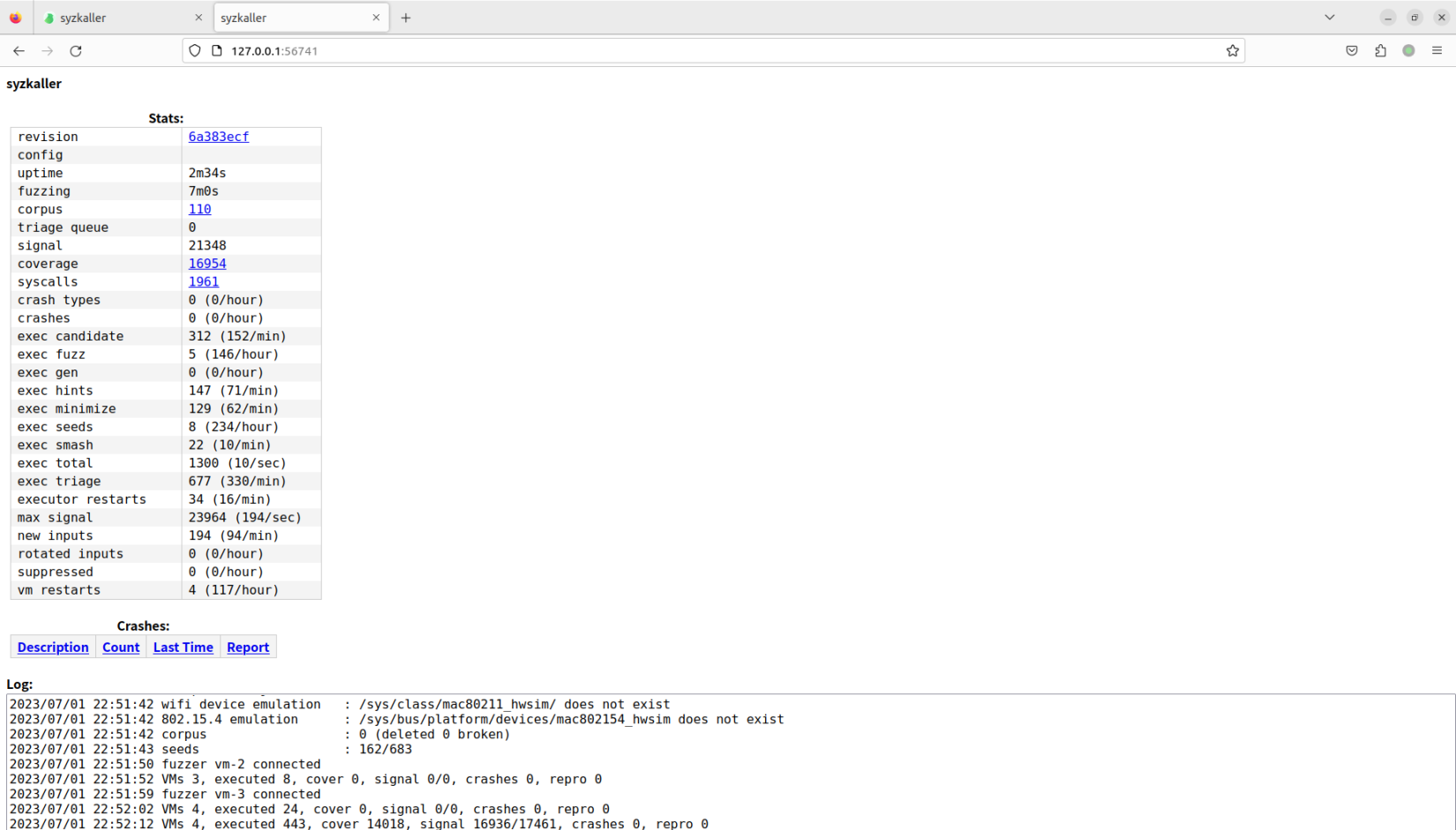
Task: Open the Firefox account avatar icon
Action: pos(1408,51)
